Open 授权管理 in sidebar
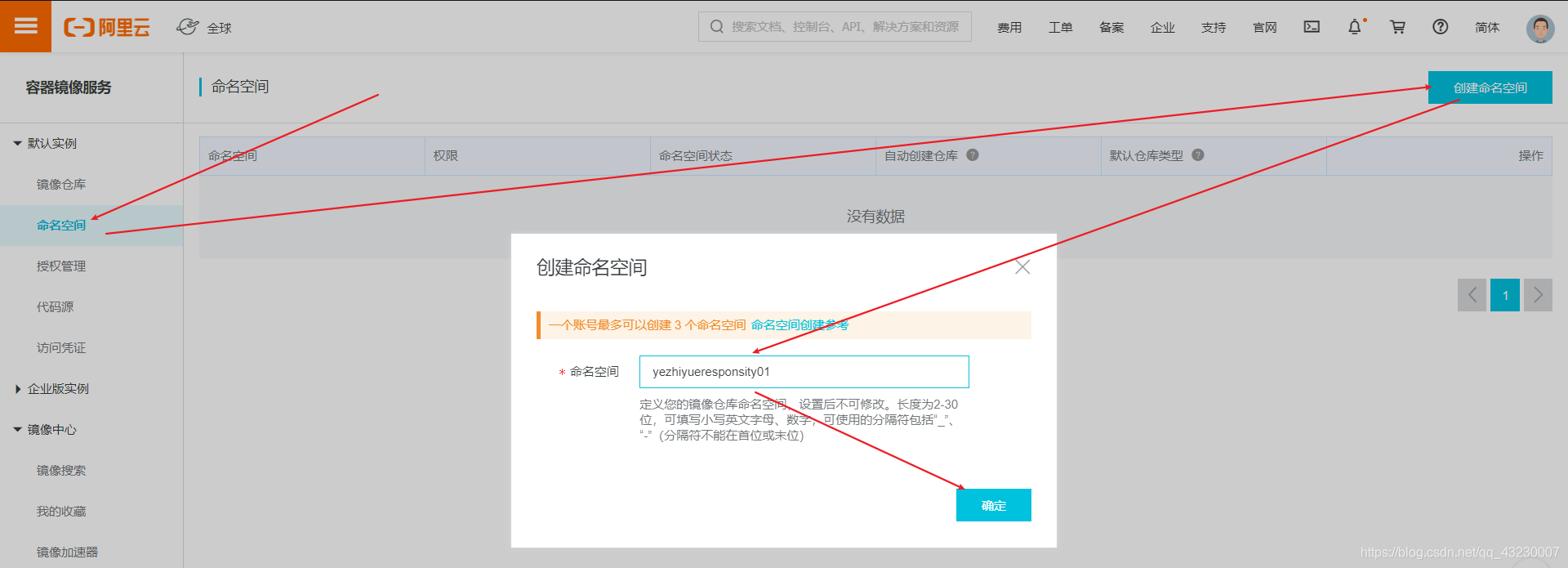This screenshot has height=568, width=1568. 61,266
